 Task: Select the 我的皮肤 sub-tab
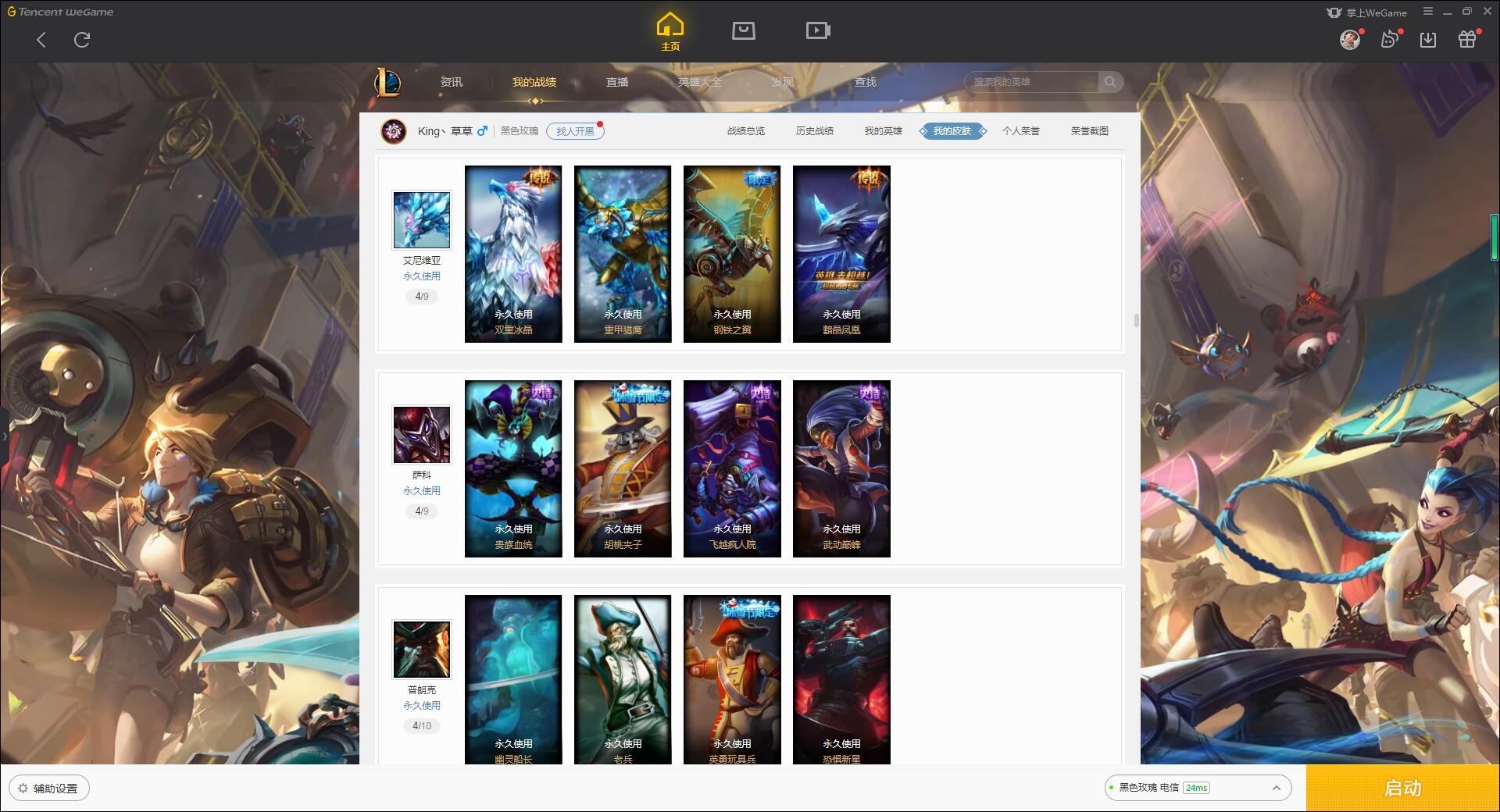pyautogui.click(x=952, y=131)
